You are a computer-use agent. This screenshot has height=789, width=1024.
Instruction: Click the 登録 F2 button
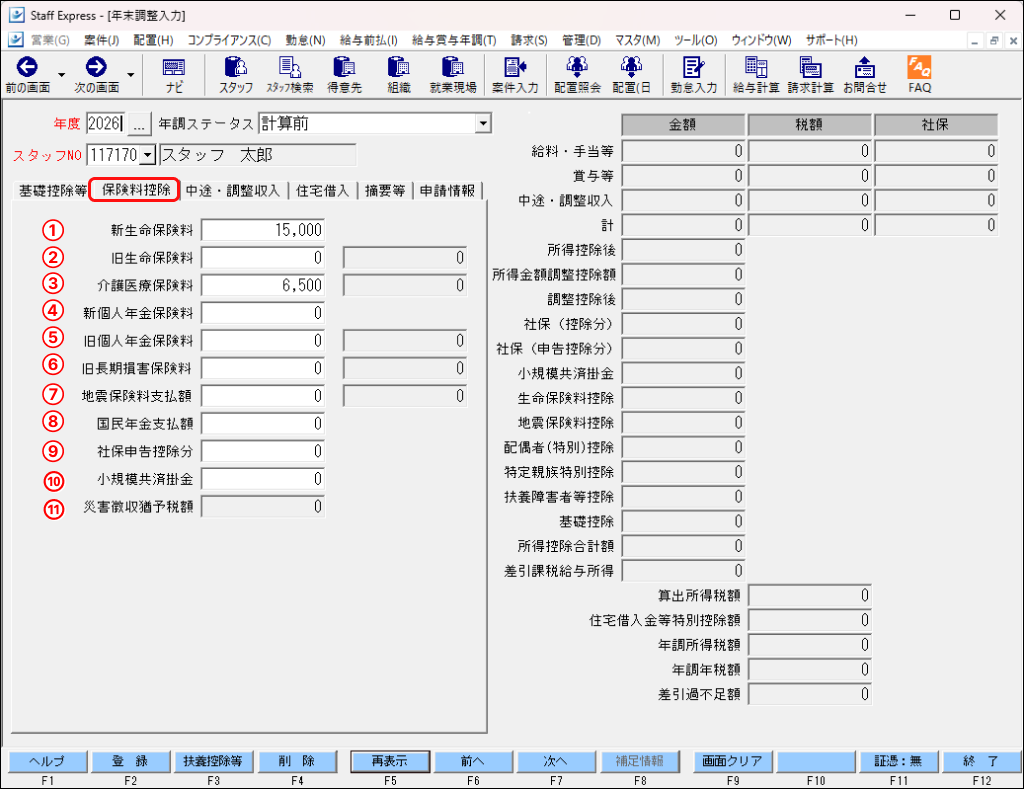tap(131, 761)
